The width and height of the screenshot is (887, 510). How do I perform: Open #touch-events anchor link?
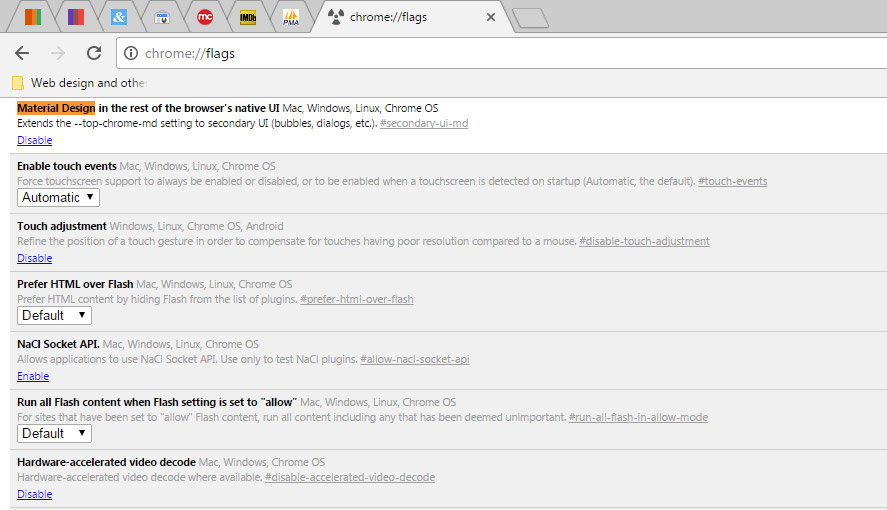click(x=733, y=181)
